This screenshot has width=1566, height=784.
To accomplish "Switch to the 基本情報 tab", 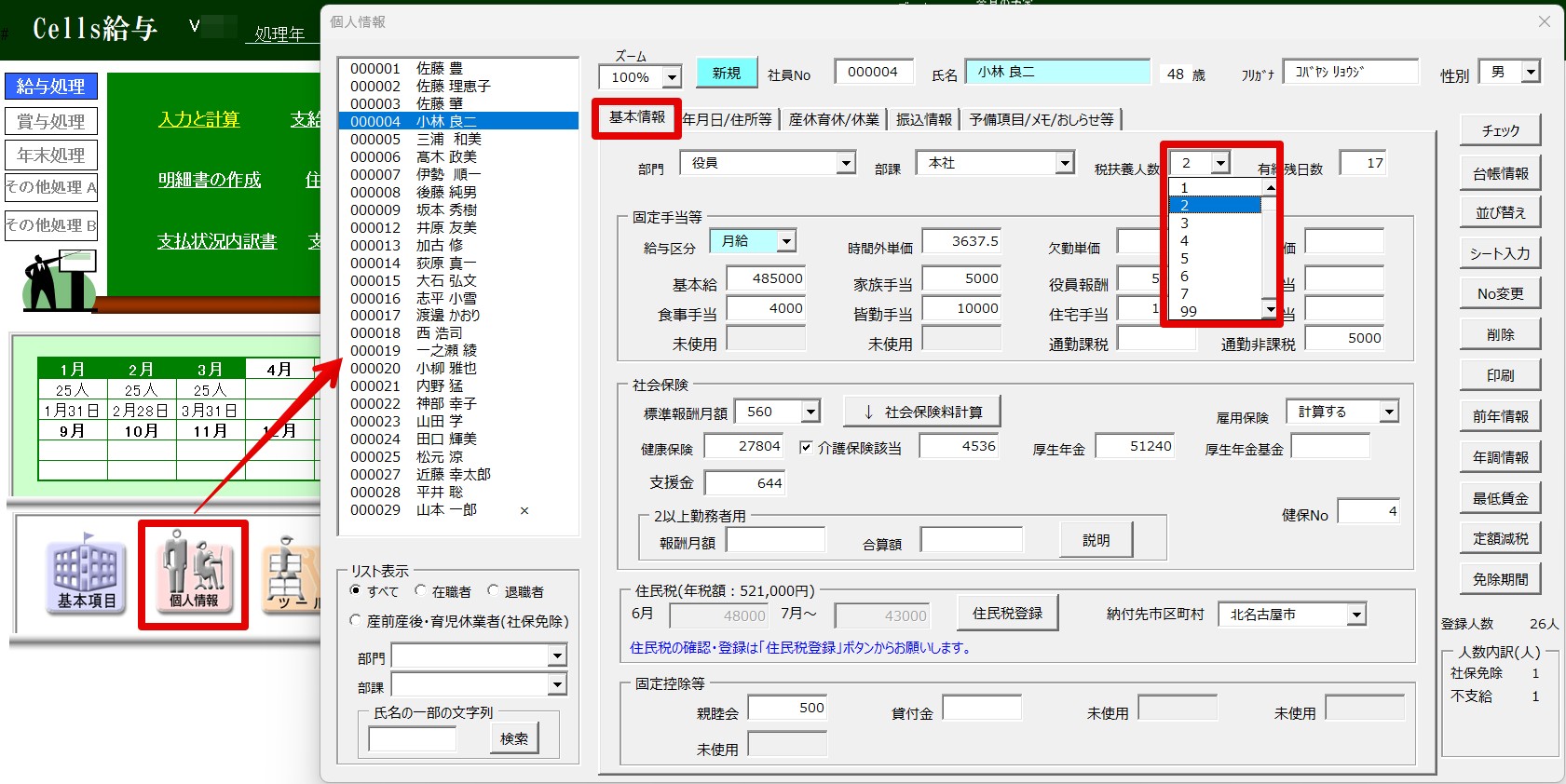I will (637, 117).
